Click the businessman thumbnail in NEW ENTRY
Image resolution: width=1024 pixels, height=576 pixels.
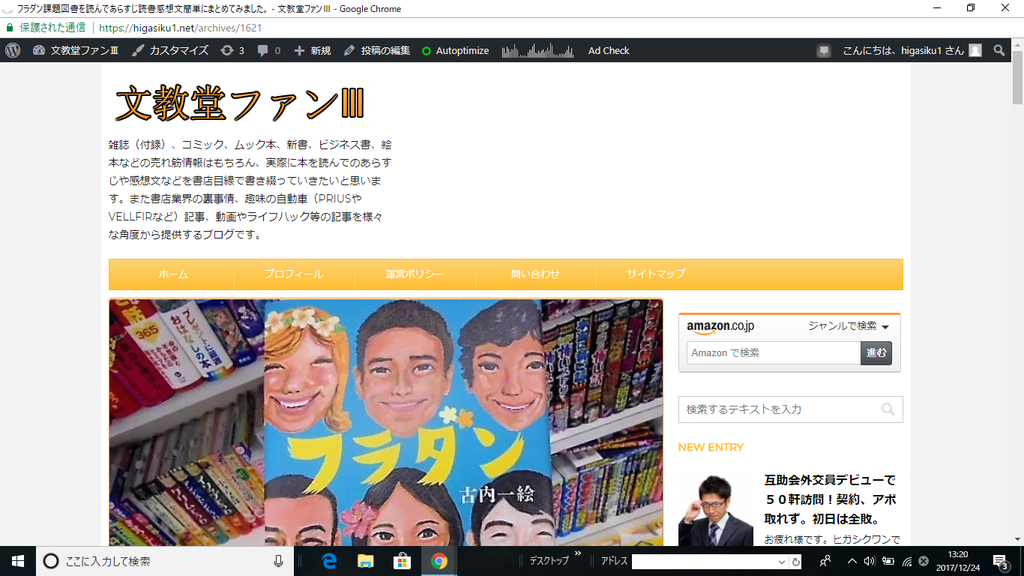tap(716, 509)
